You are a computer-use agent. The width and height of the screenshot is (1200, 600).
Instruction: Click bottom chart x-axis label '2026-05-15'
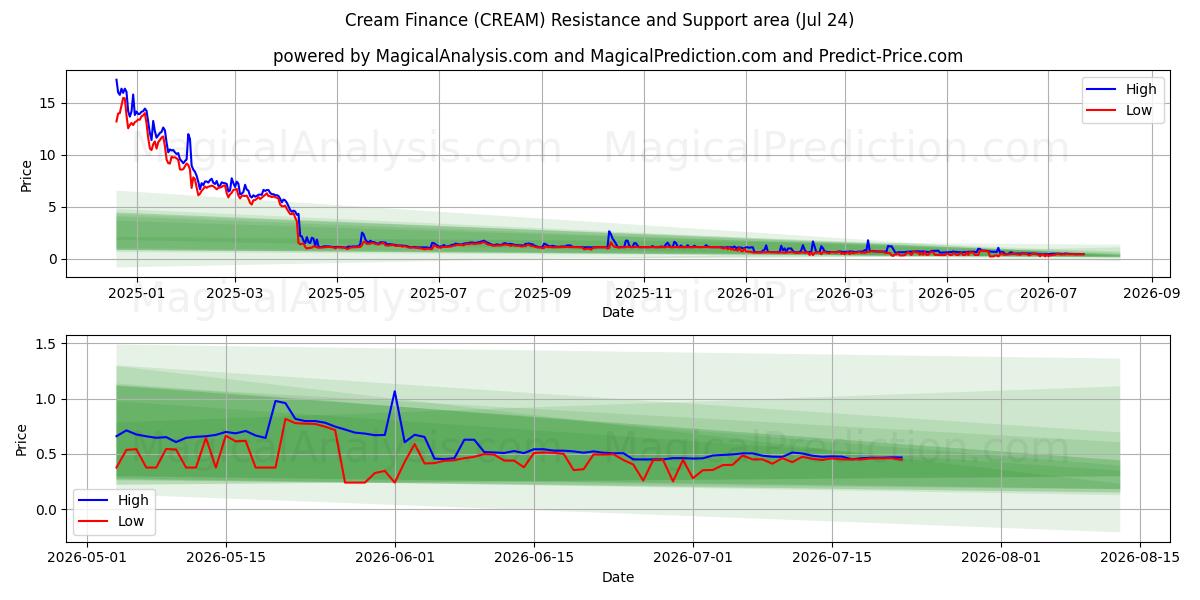225,559
